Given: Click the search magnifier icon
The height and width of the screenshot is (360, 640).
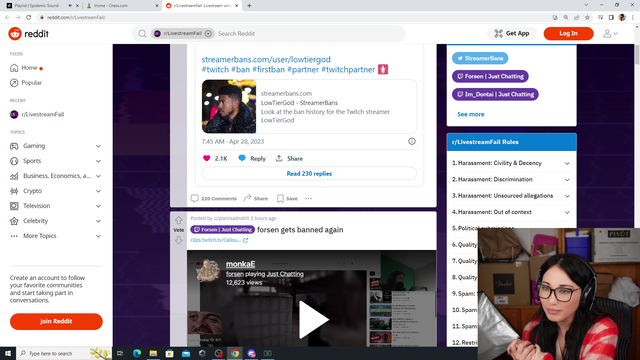Looking at the screenshot, I should pos(142,33).
